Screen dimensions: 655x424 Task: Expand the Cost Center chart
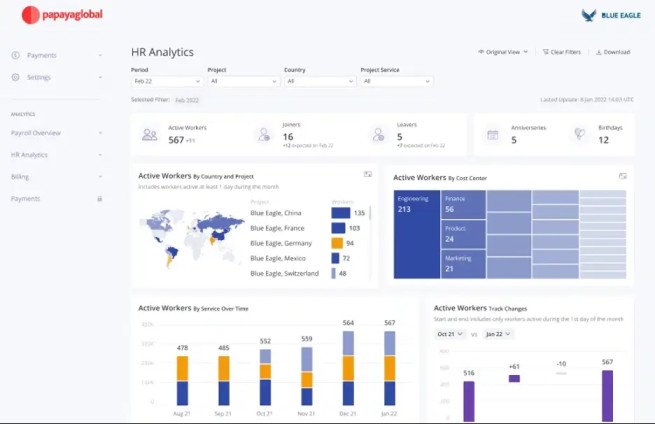622,176
